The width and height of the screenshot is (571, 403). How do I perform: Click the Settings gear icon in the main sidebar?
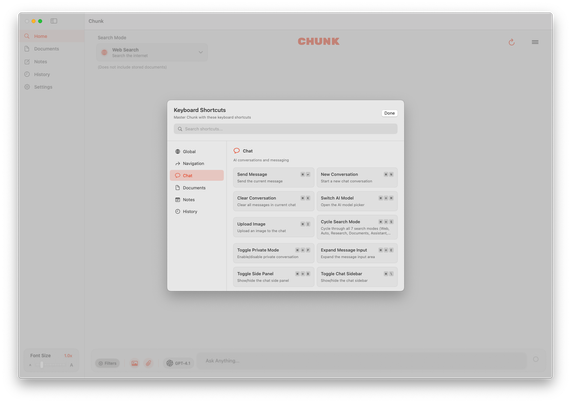point(27,87)
